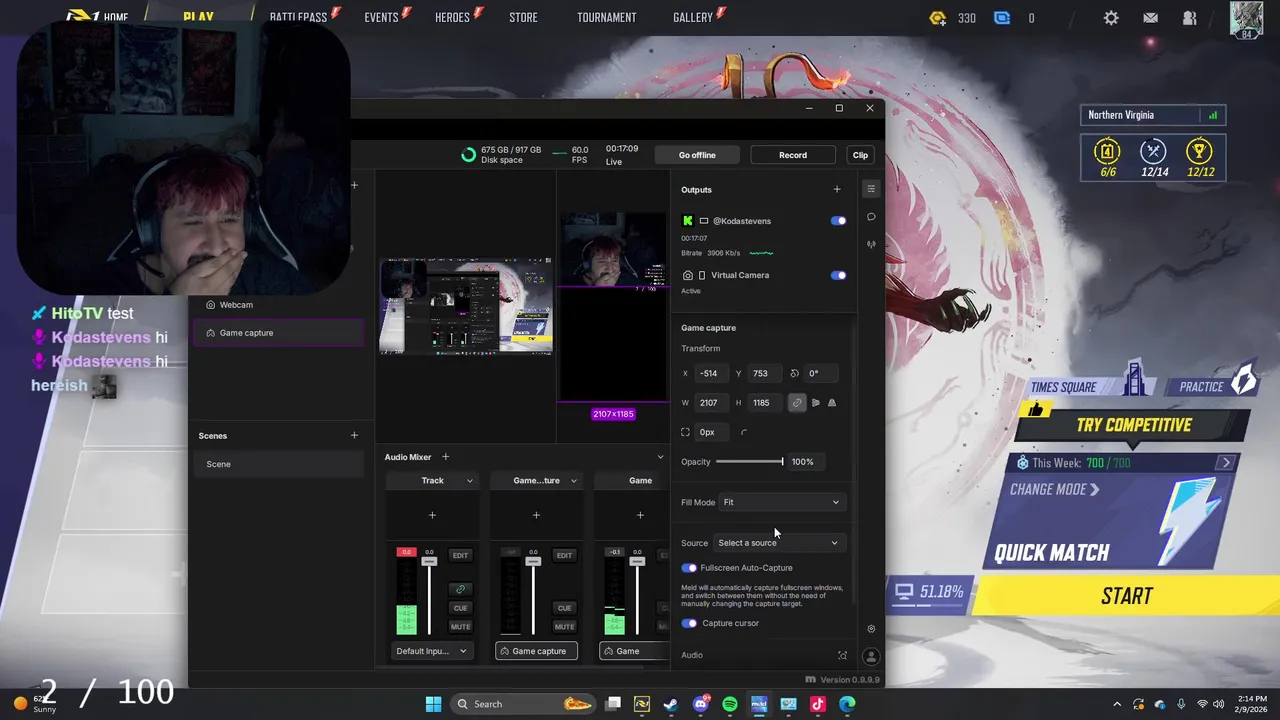Open Microsoft Edge from the taskbar
1280x720 pixels.
[847, 704]
